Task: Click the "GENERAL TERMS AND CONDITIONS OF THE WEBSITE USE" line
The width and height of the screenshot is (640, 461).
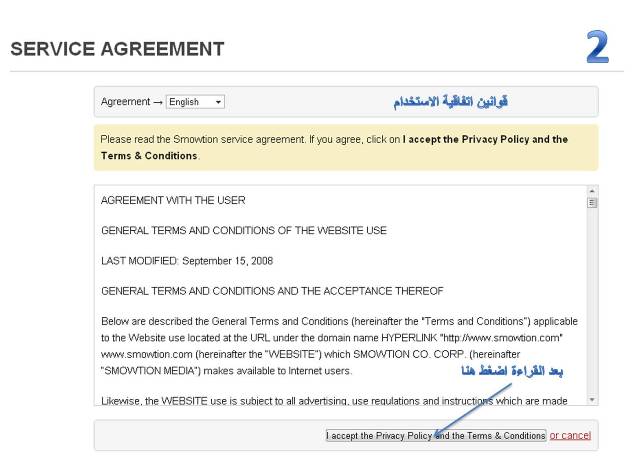Action: click(244, 230)
